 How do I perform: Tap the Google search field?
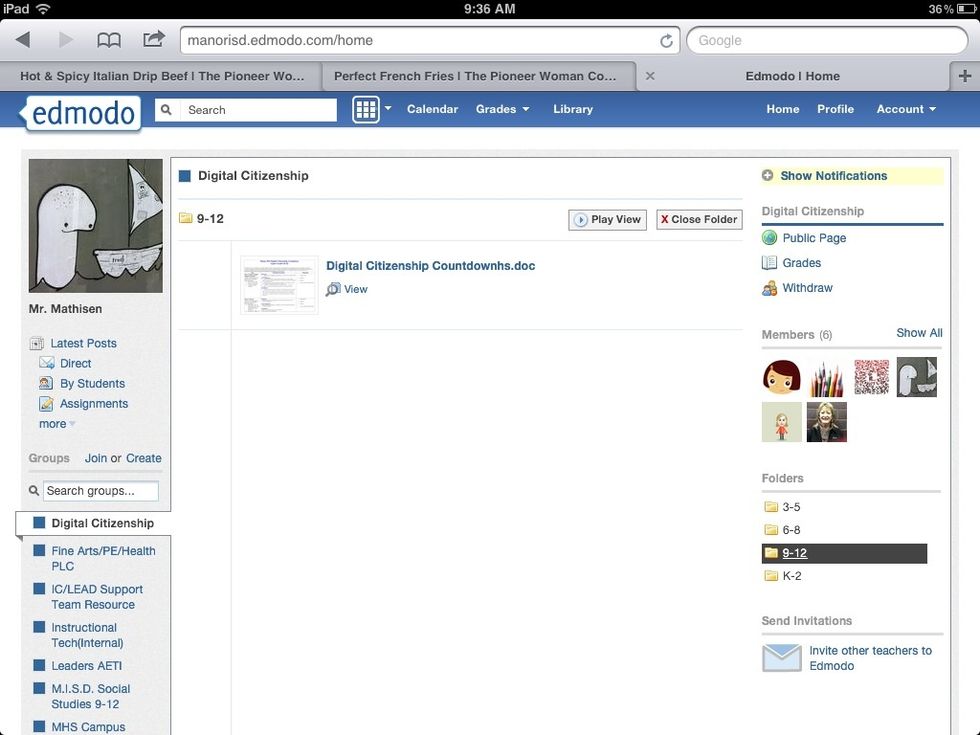point(827,41)
